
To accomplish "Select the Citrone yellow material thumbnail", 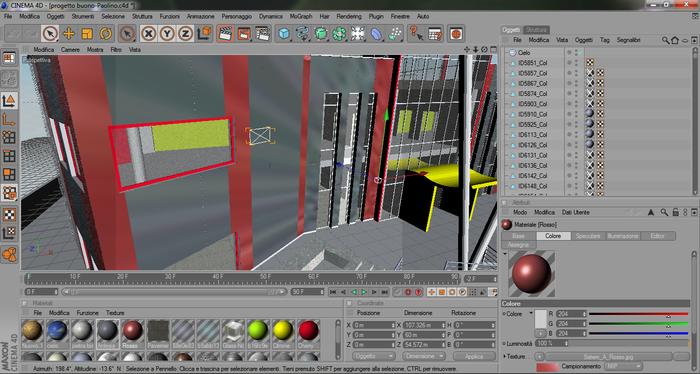I will click(x=283, y=334).
